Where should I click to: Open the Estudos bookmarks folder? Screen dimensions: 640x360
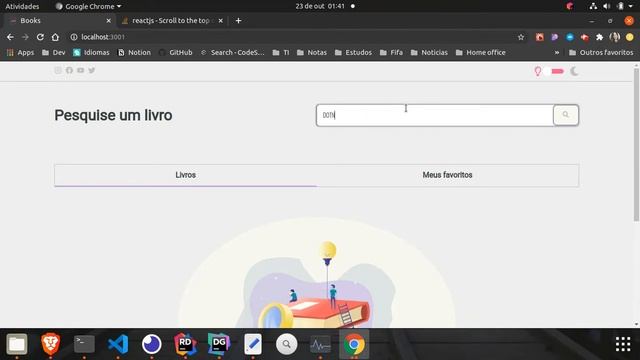click(x=353, y=53)
